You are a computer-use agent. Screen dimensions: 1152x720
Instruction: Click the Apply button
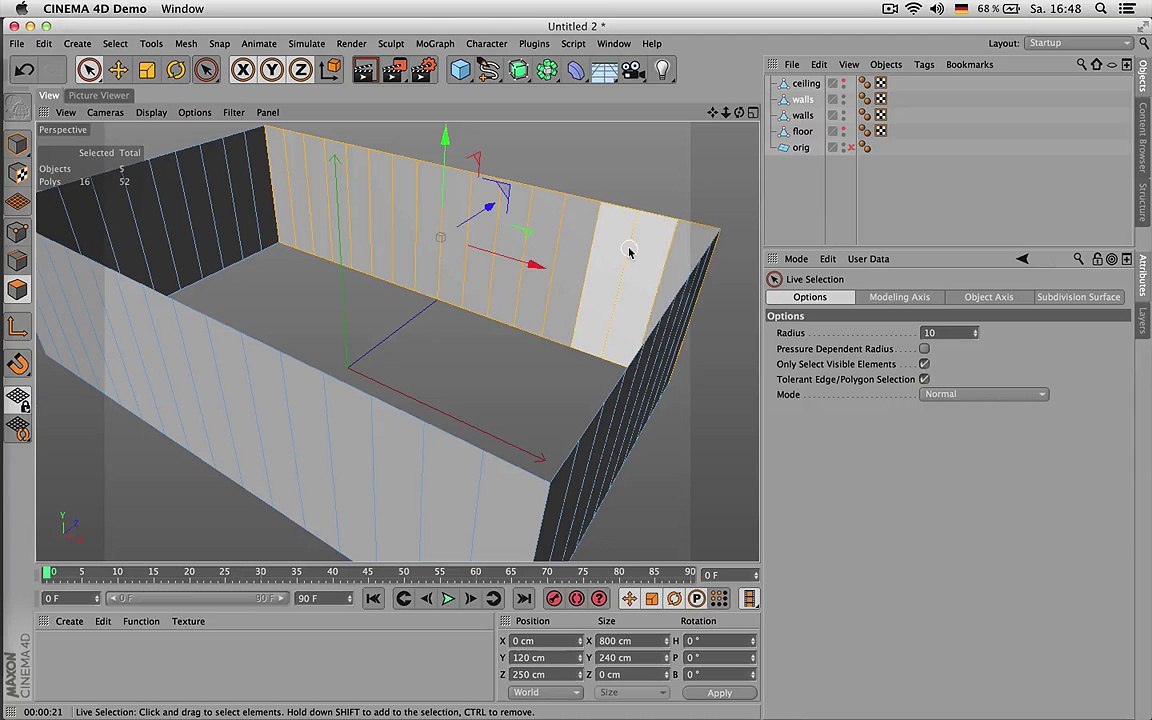[719, 693]
